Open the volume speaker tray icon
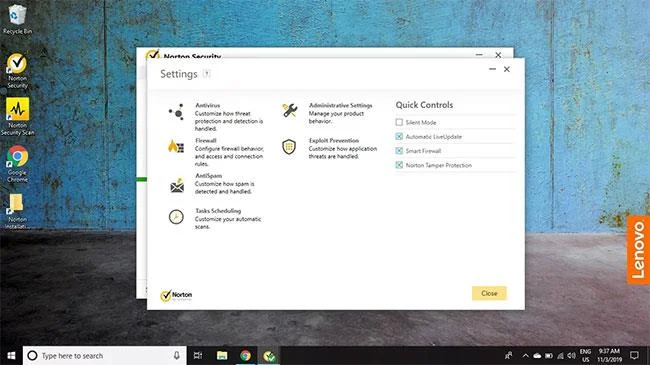This screenshot has width=650, height=365. click(572, 355)
